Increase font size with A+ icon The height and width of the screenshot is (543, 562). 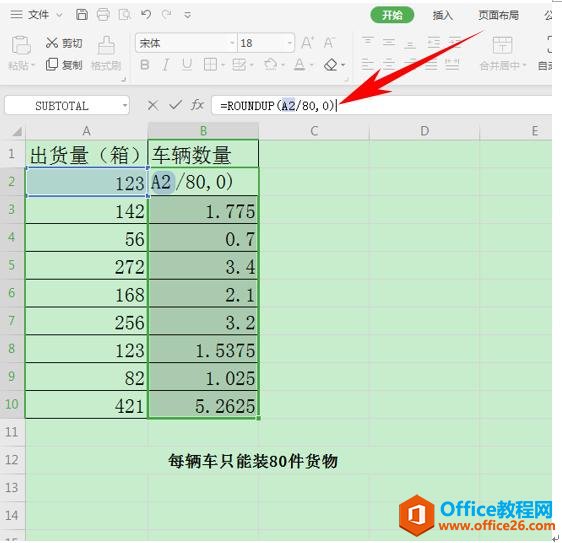click(307, 43)
